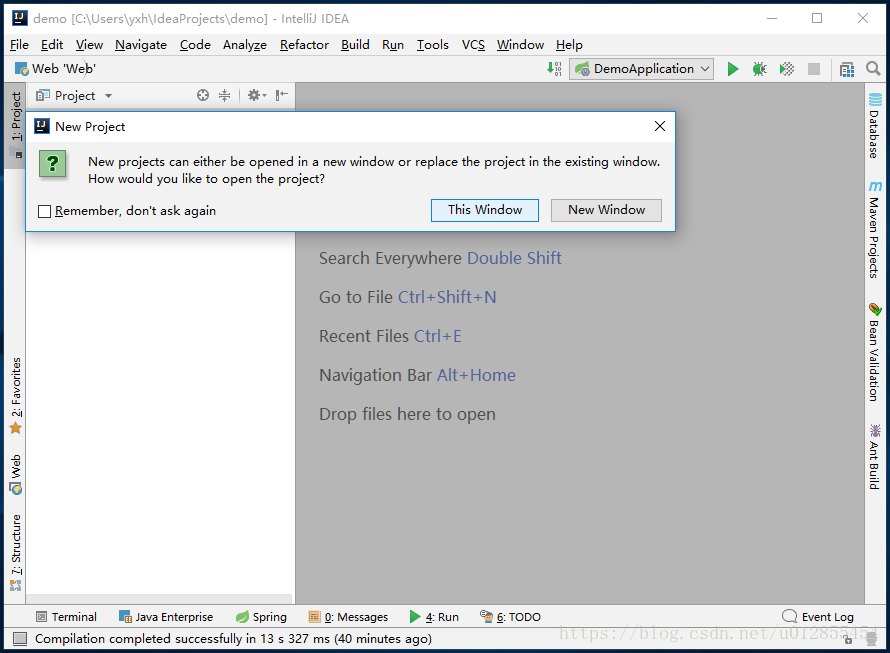Click tool window toggle icon in status bar
The height and width of the screenshot is (653, 890).
(x=20, y=639)
